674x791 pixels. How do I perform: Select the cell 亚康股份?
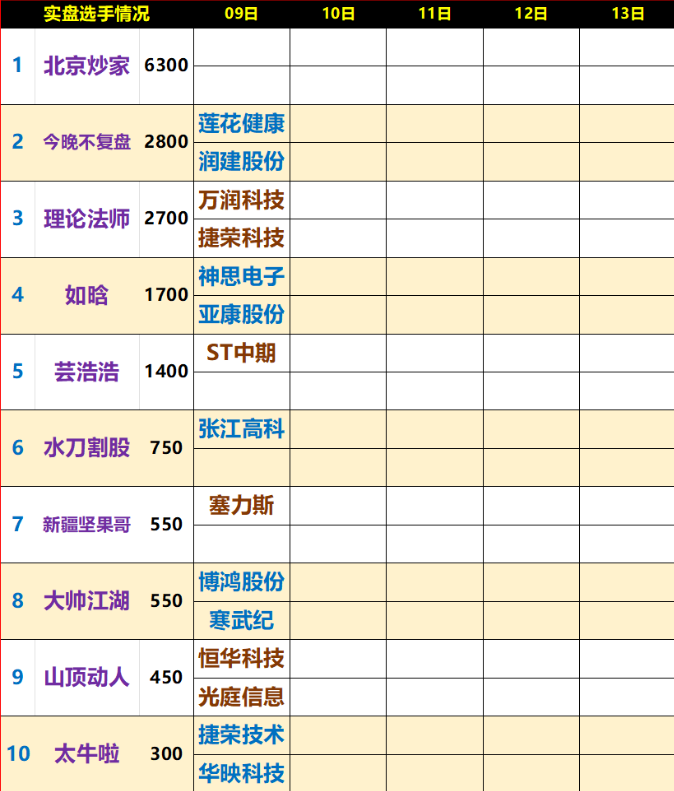(241, 315)
